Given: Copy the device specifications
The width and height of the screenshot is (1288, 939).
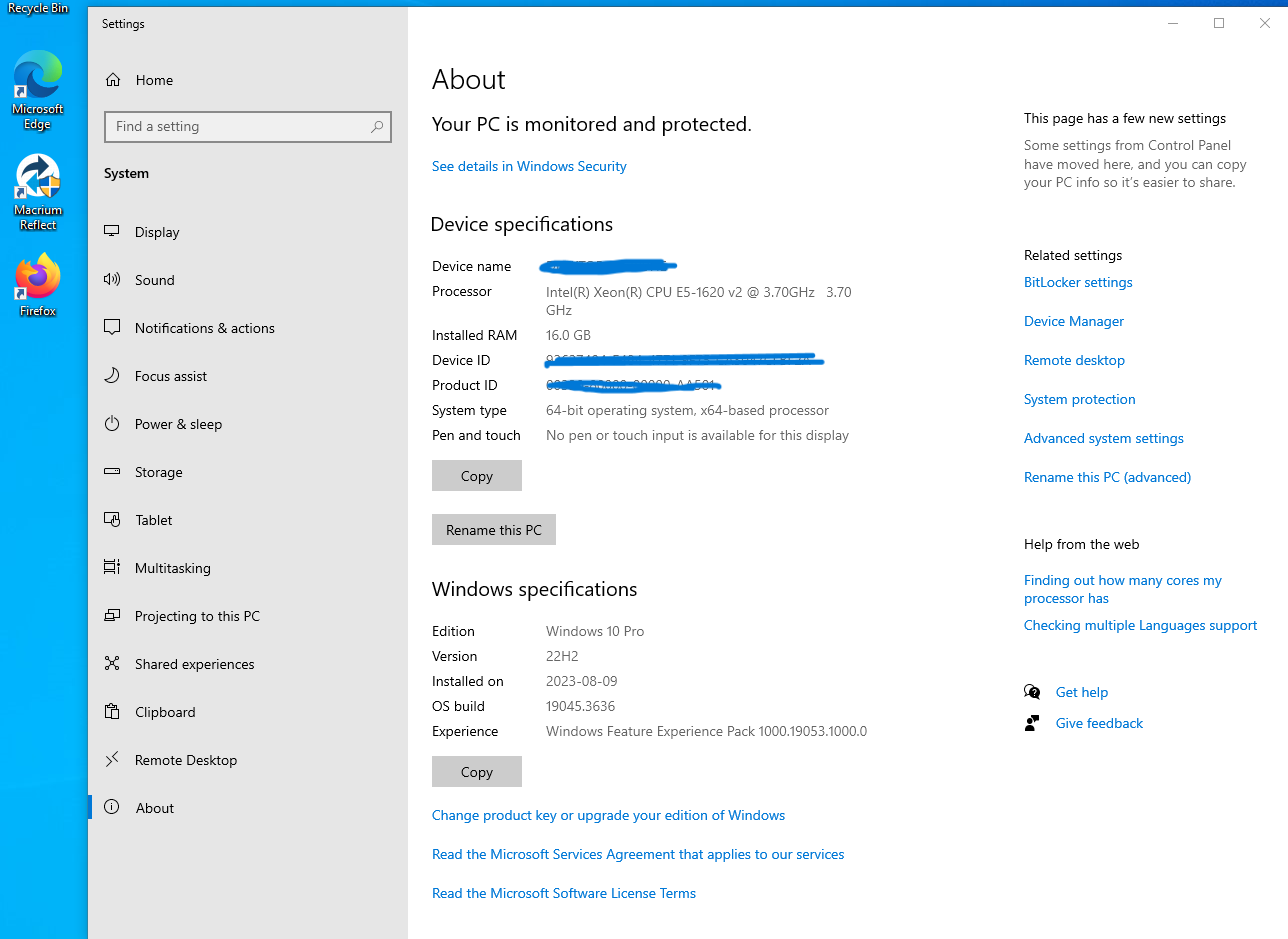Looking at the screenshot, I should coord(476,475).
